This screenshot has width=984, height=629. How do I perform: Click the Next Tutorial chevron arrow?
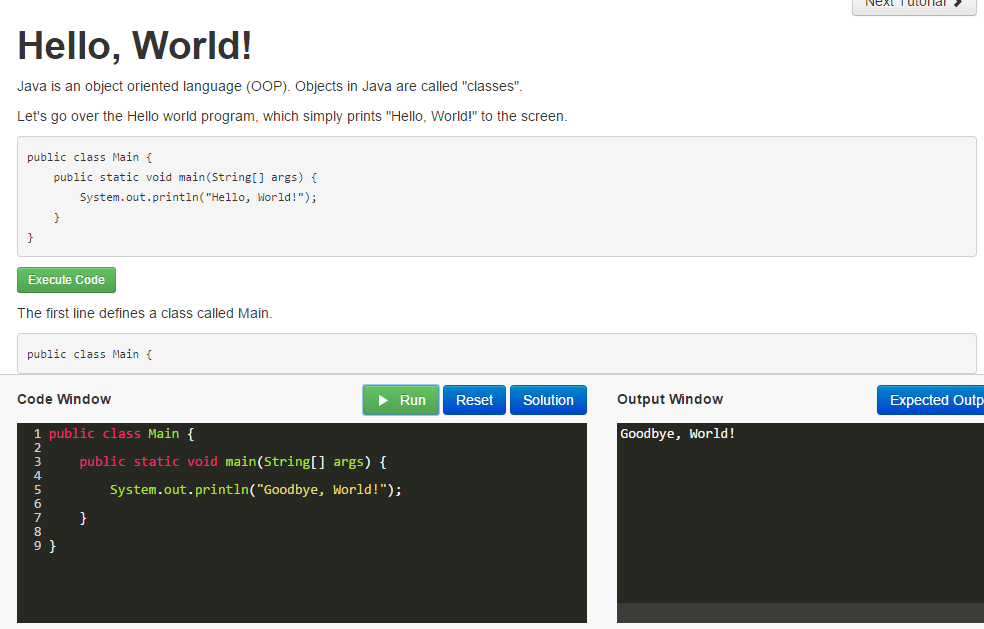[x=958, y=3]
